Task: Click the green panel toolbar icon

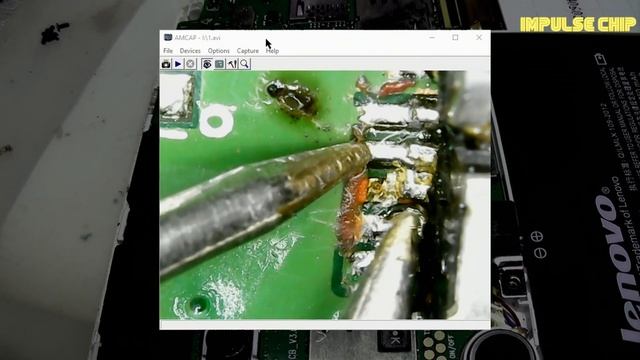Action: coord(220,64)
